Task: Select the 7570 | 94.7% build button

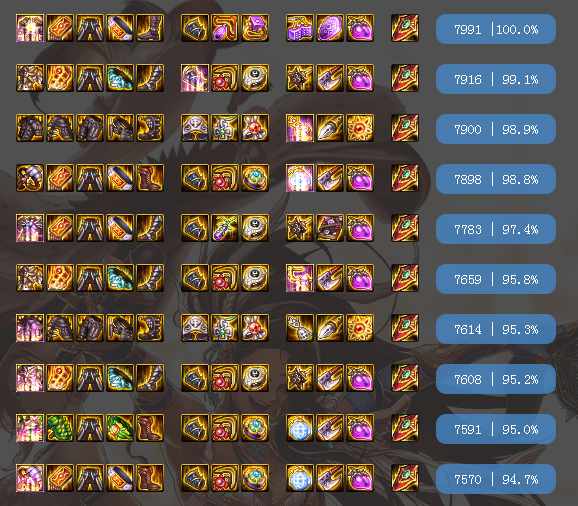Action: tap(496, 479)
